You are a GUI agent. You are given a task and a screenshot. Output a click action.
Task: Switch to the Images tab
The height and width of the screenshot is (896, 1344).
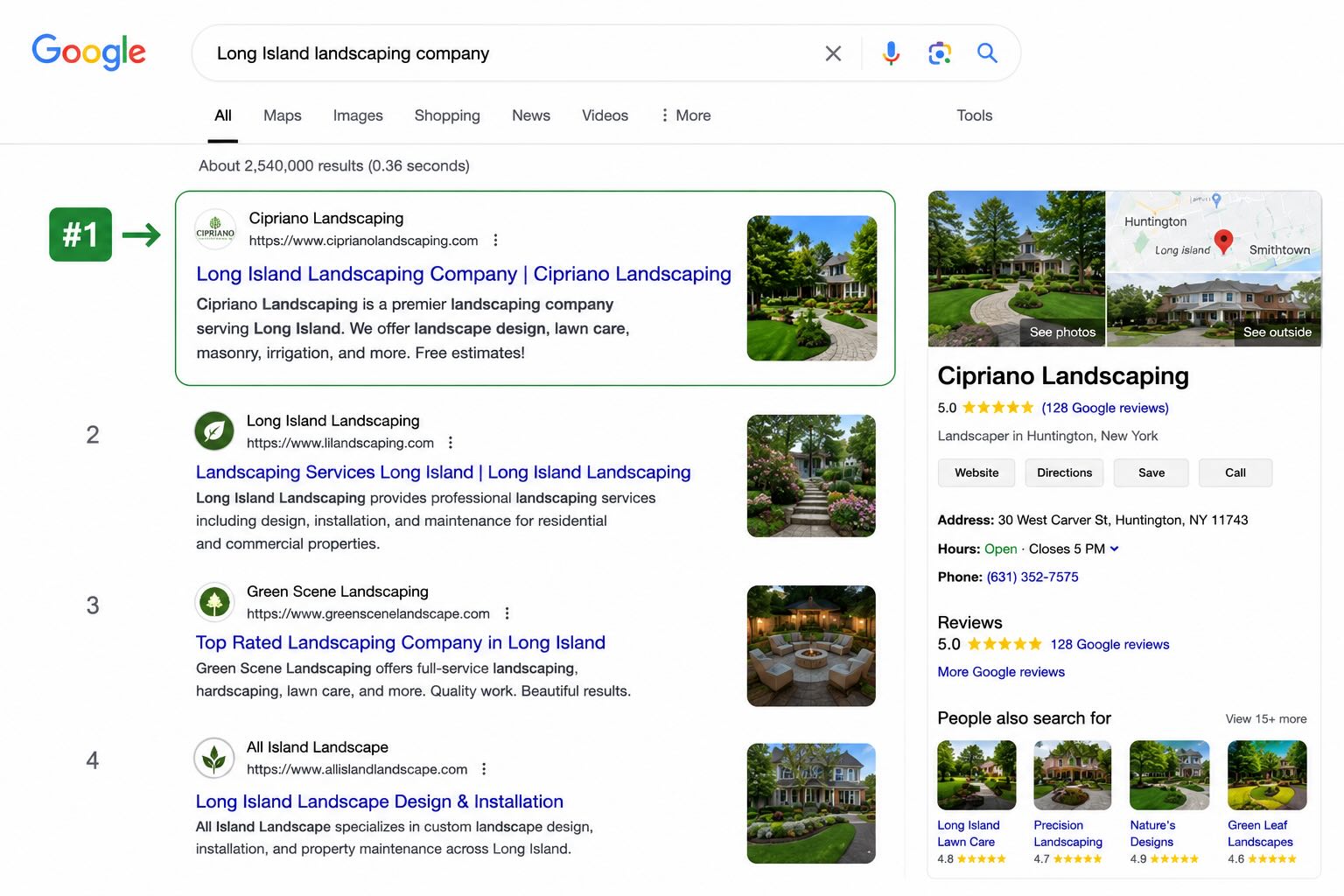(x=358, y=115)
